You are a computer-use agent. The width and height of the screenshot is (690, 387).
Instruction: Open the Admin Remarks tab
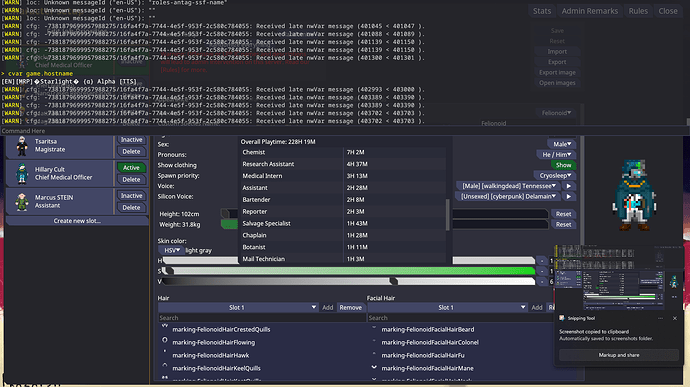click(590, 11)
